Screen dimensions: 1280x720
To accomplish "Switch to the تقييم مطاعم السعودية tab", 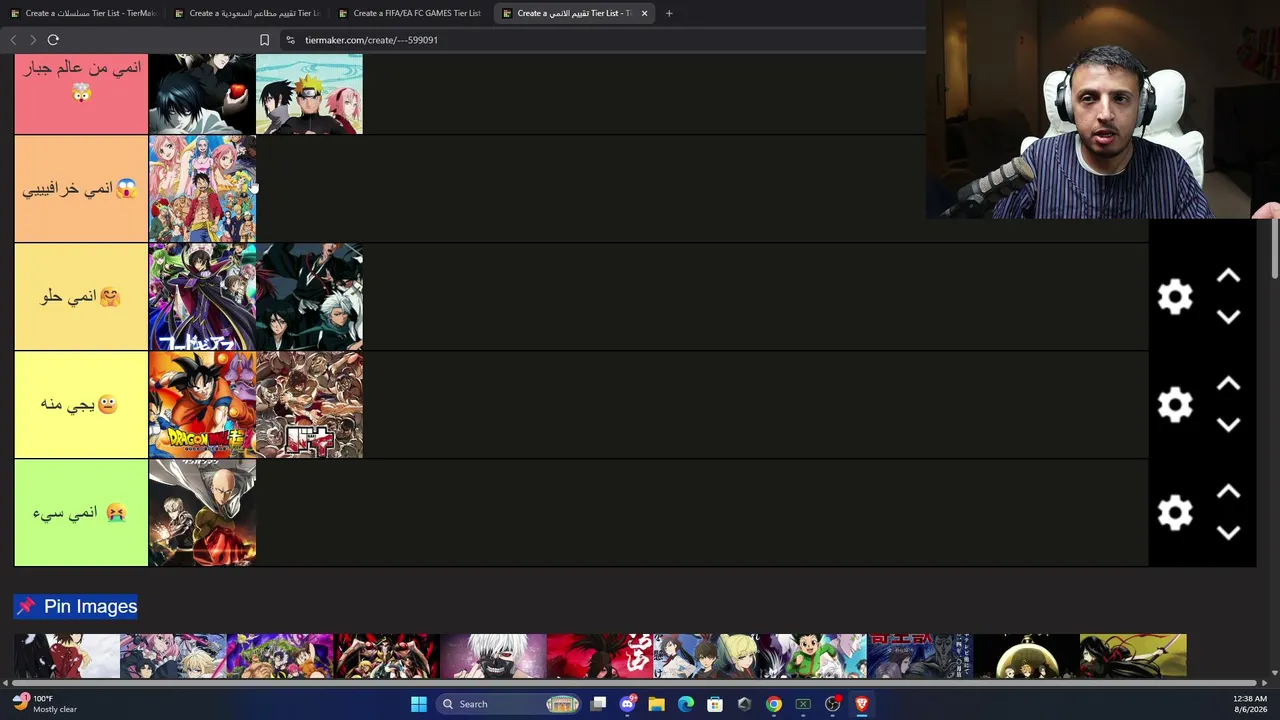I will 247,13.
